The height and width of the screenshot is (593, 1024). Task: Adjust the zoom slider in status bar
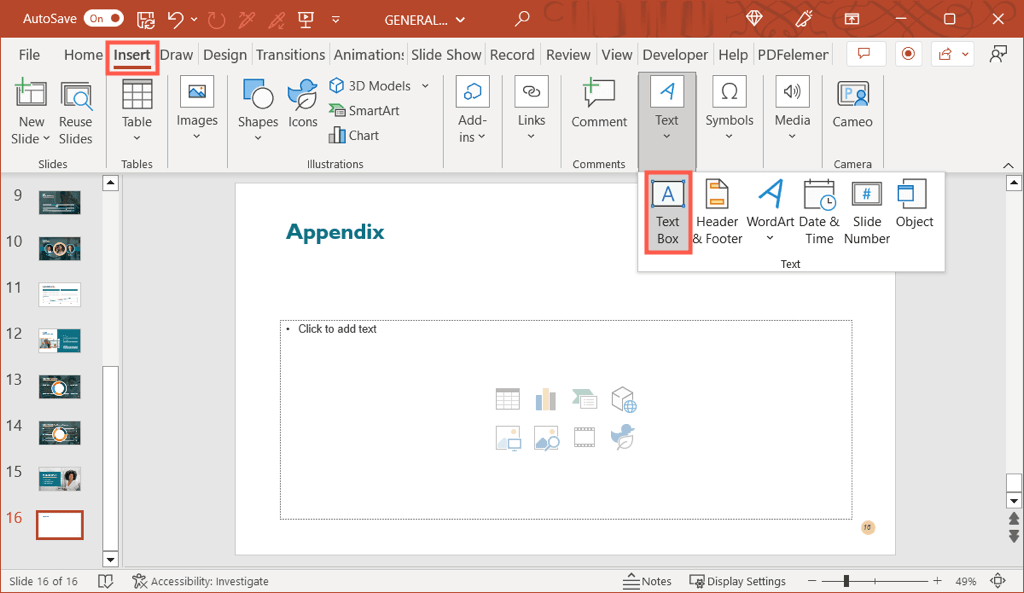[x=846, y=581]
